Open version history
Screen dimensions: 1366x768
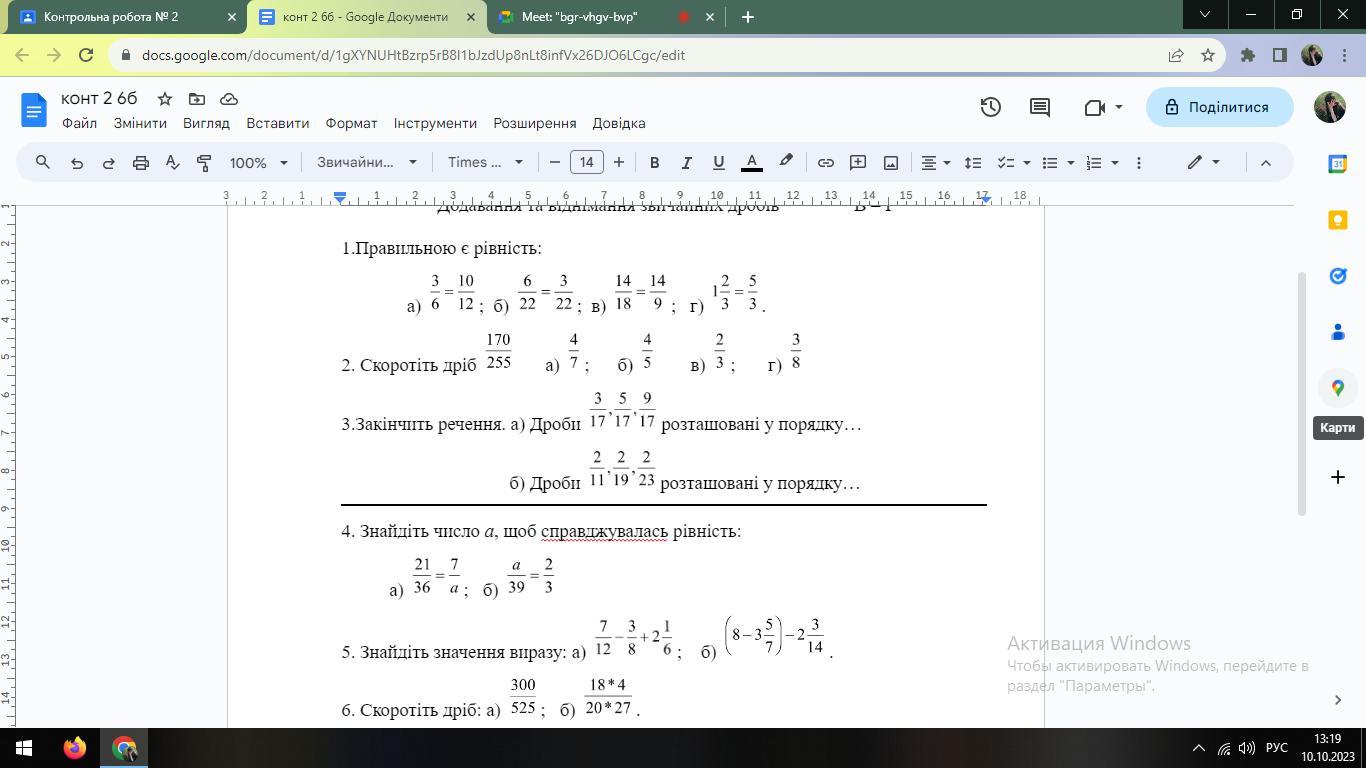click(x=990, y=107)
